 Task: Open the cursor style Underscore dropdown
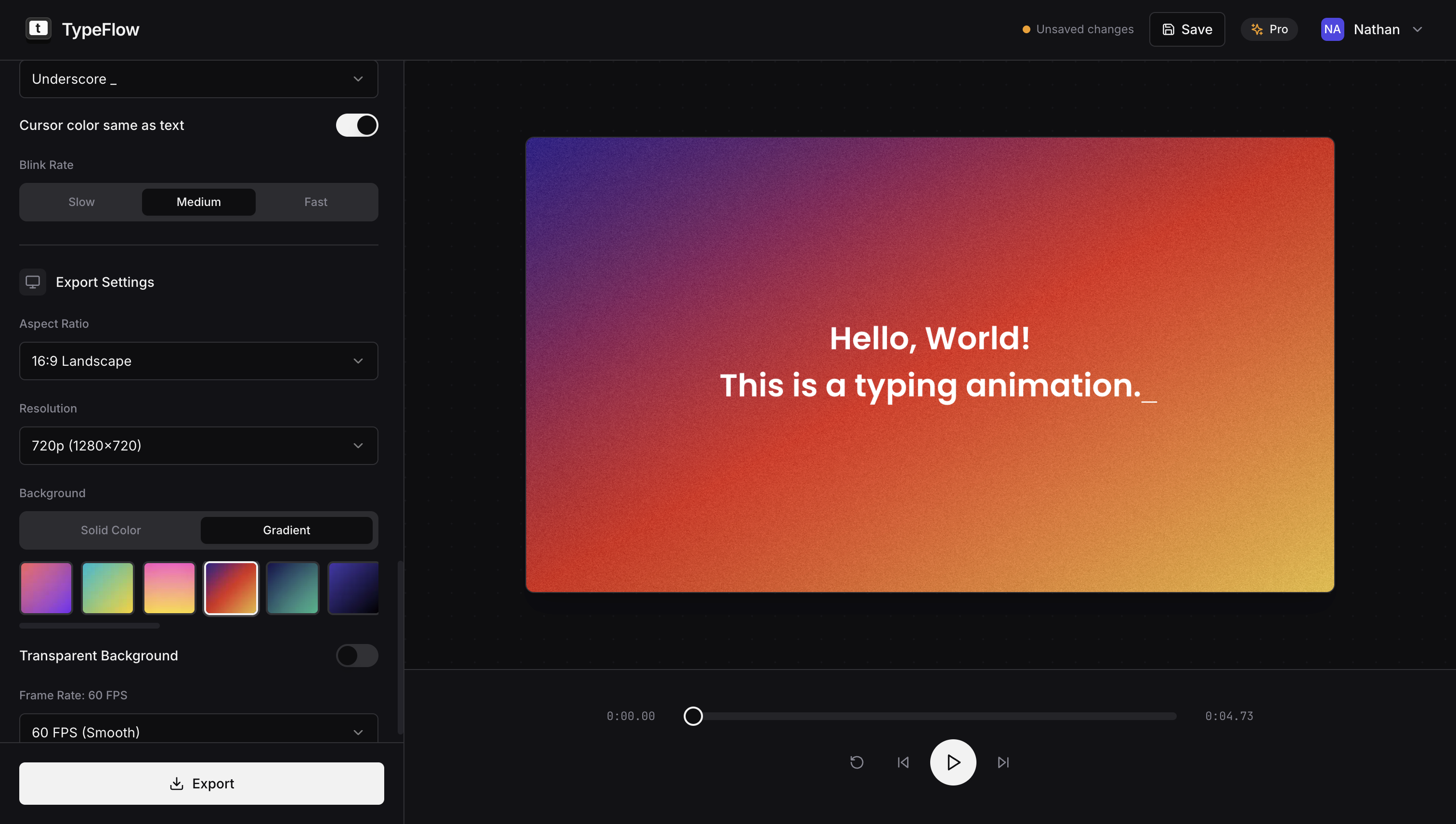(198, 78)
